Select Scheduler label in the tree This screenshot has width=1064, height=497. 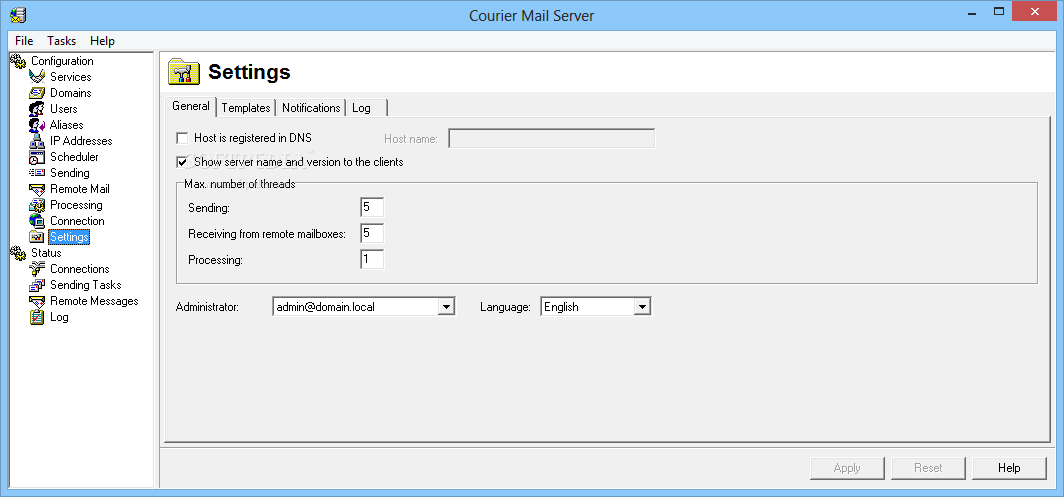point(74,157)
